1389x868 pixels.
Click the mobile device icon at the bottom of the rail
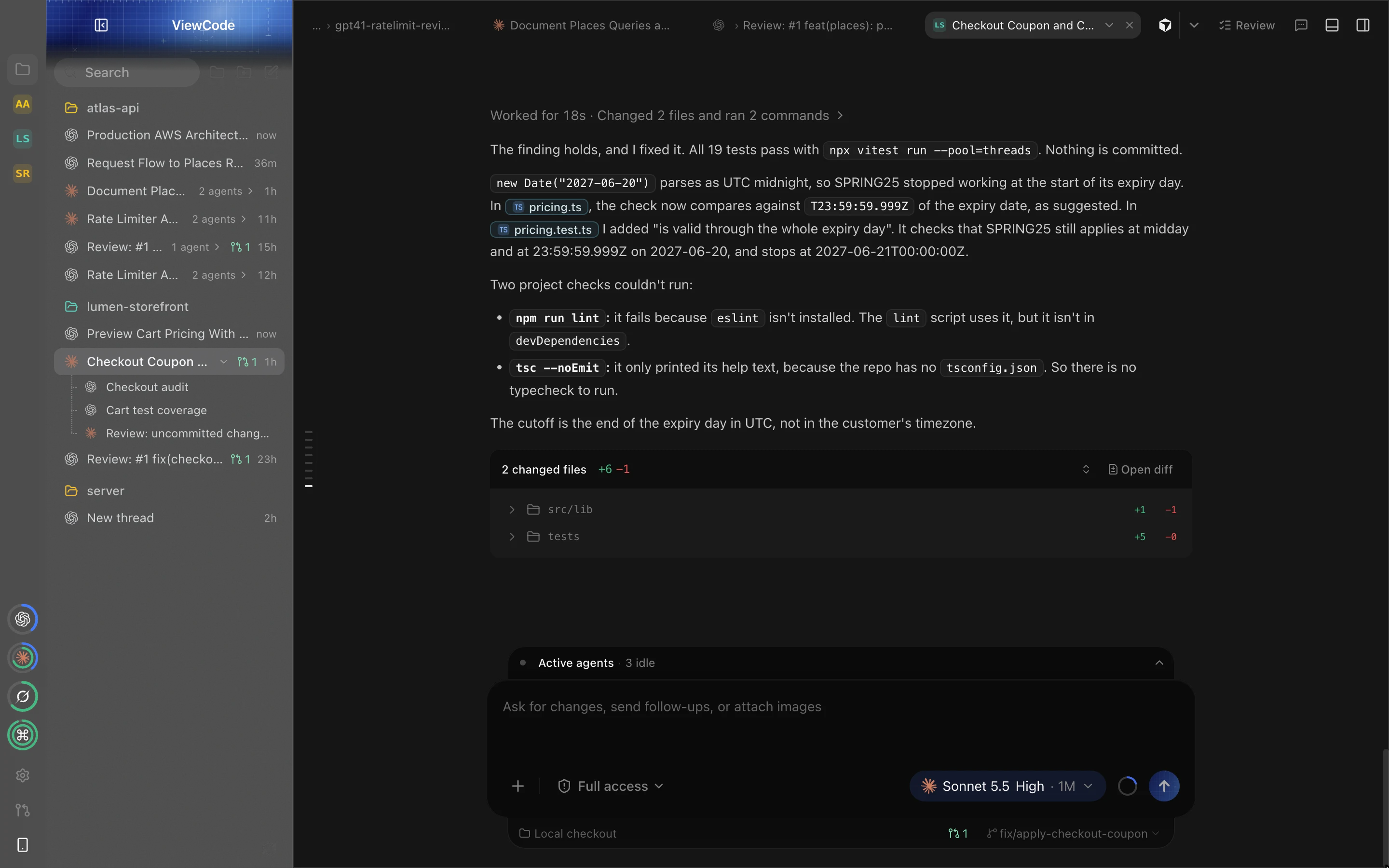[x=22, y=845]
